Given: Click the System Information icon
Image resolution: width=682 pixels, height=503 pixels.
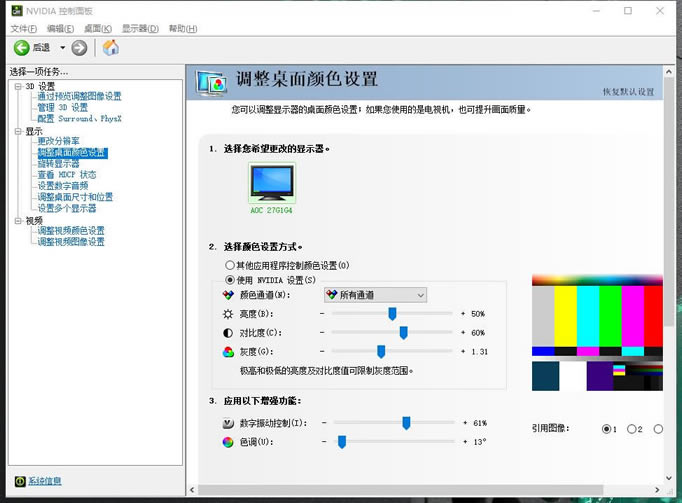Looking at the screenshot, I should pos(20,481).
